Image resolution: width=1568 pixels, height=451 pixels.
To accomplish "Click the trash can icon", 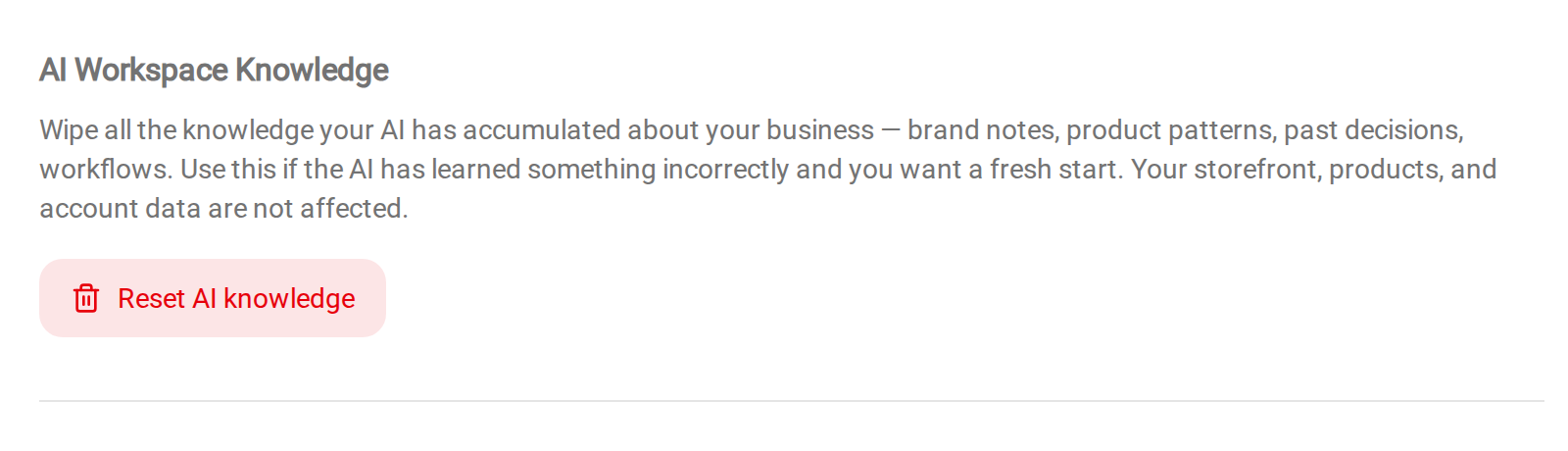I will click(86, 298).
